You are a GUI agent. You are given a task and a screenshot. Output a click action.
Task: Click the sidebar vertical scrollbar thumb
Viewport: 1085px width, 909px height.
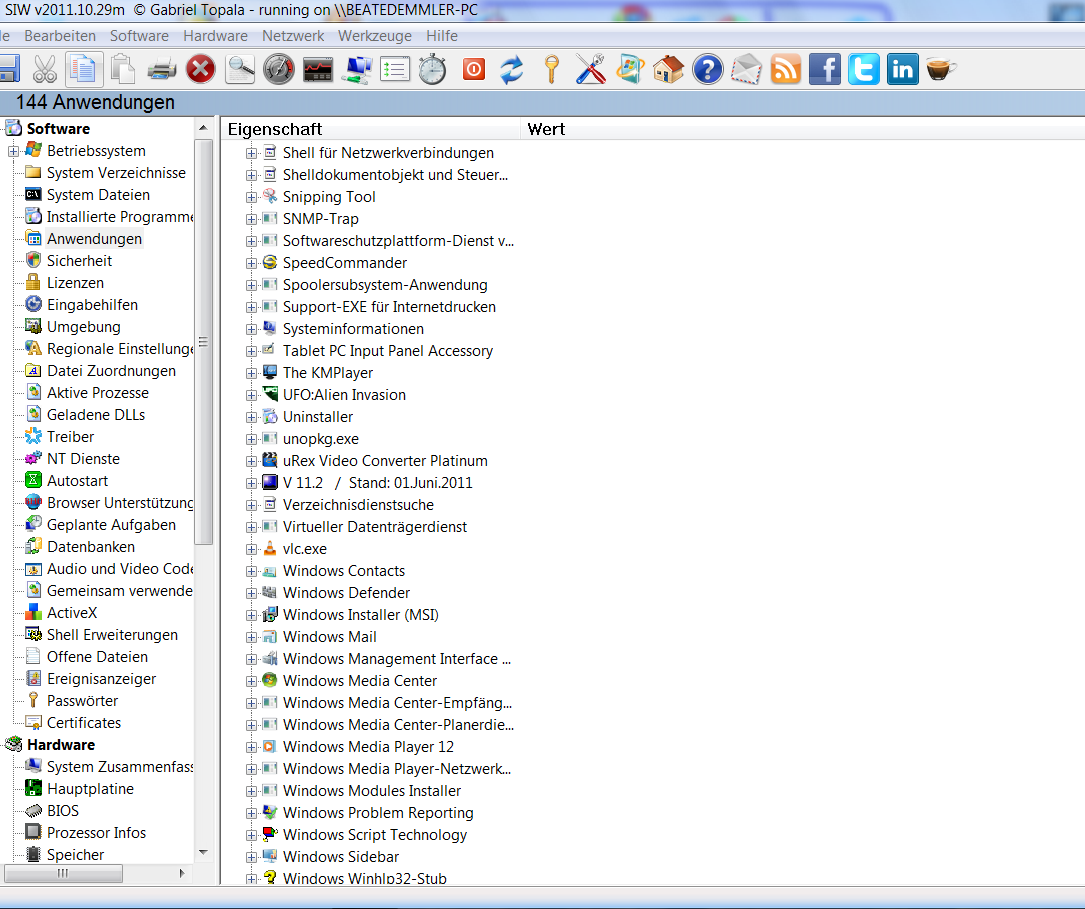pyautogui.click(x=203, y=342)
